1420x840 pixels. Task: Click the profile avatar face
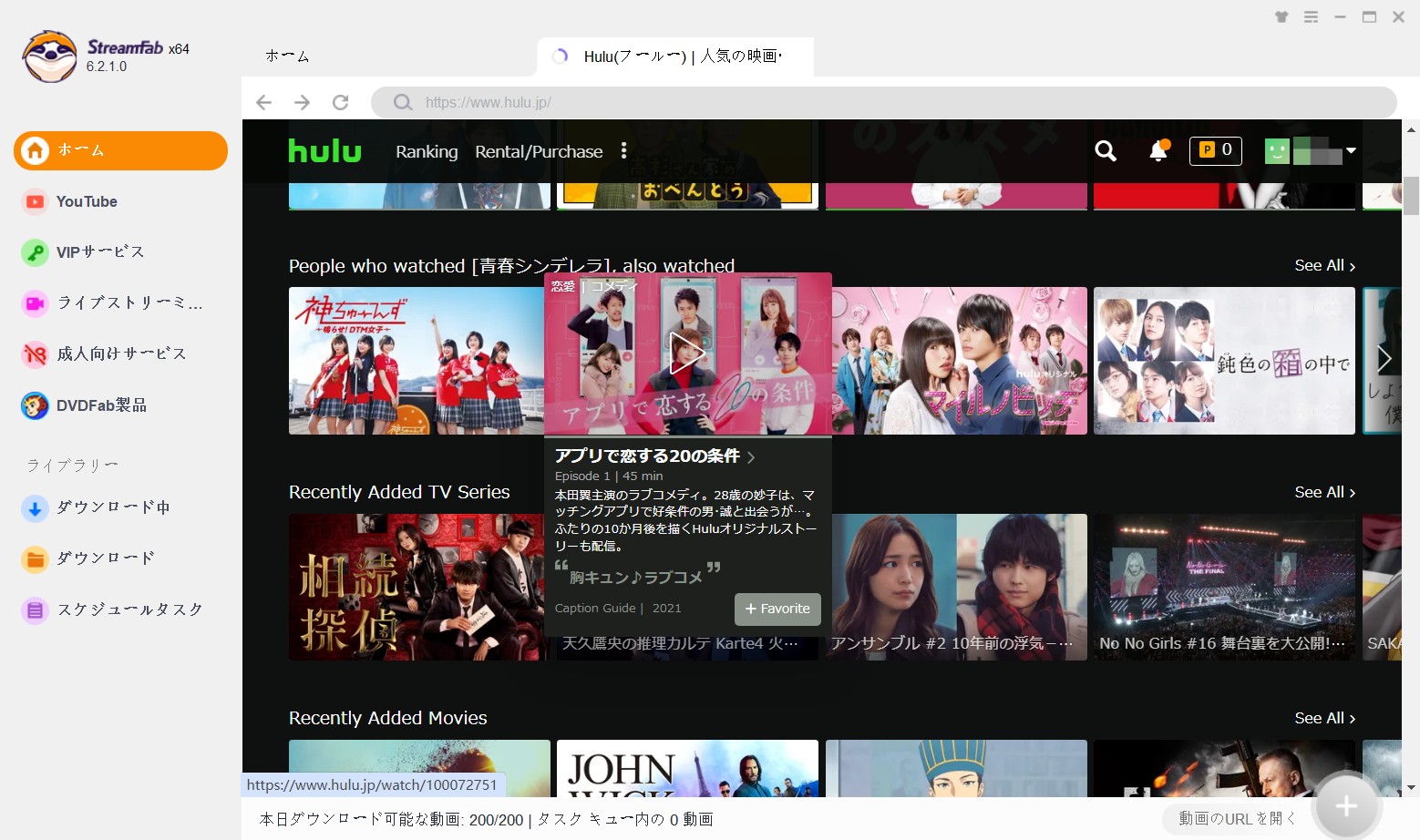coord(1278,151)
